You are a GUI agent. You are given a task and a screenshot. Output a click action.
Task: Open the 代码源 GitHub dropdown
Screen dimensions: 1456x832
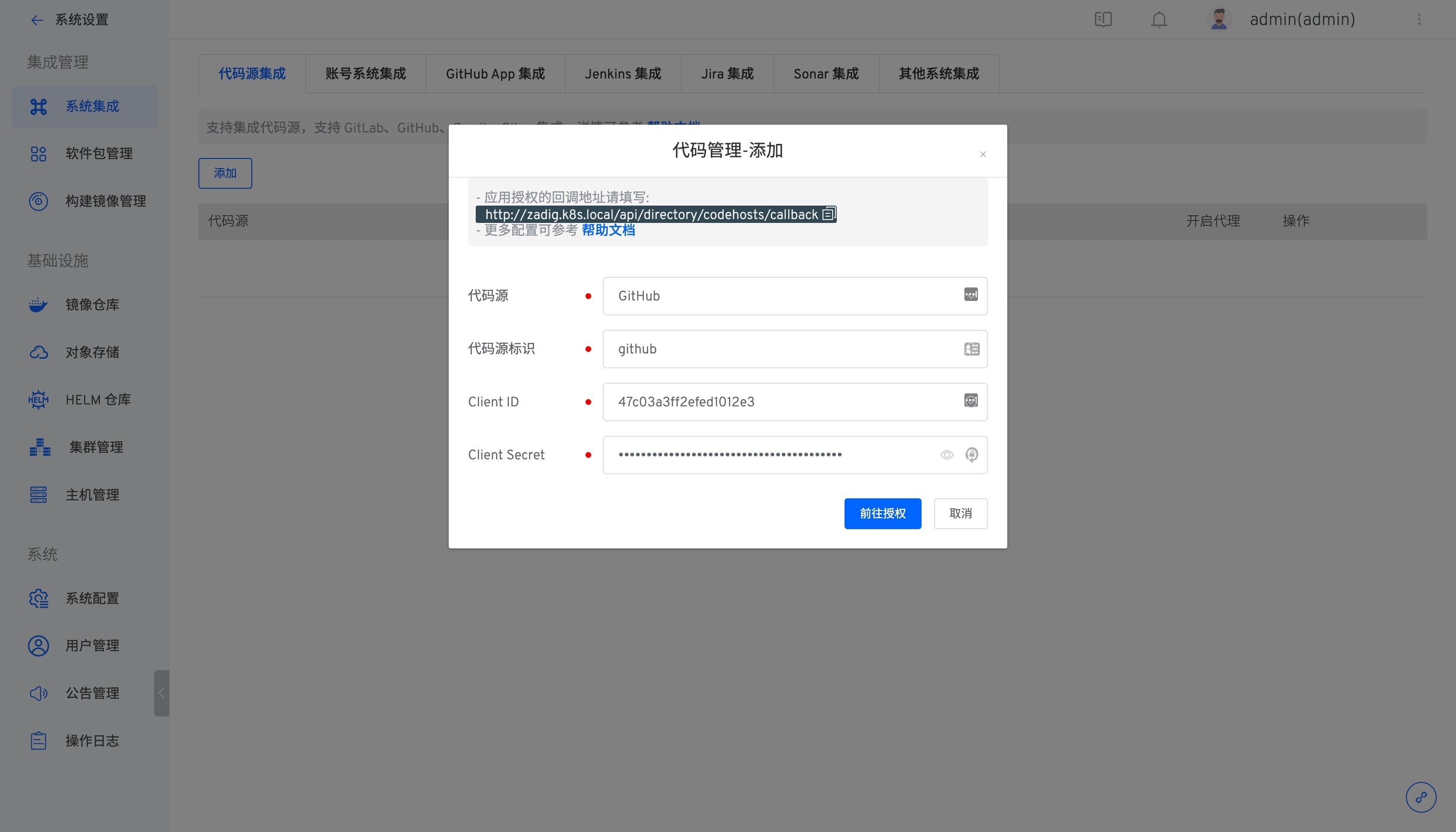point(795,296)
